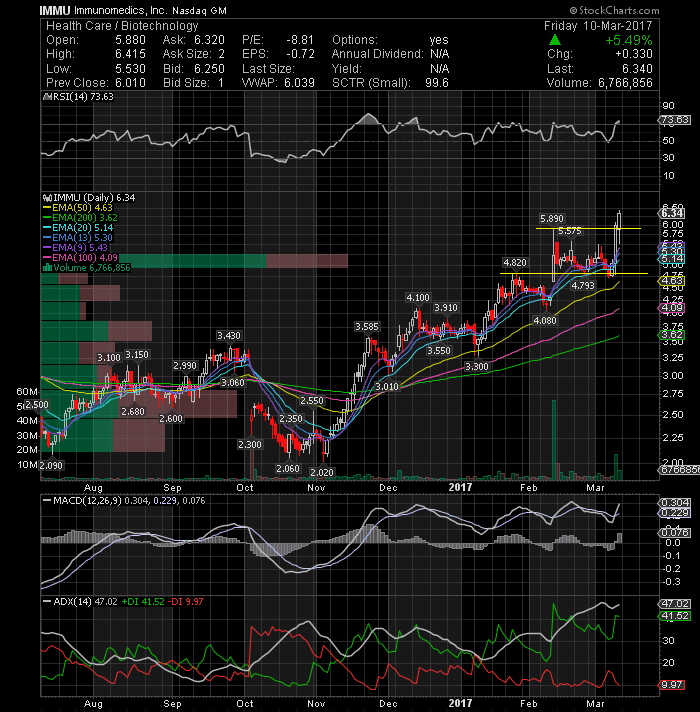Click the 2.550 price label
Image resolution: width=700 pixels, height=712 pixels.
312,400
